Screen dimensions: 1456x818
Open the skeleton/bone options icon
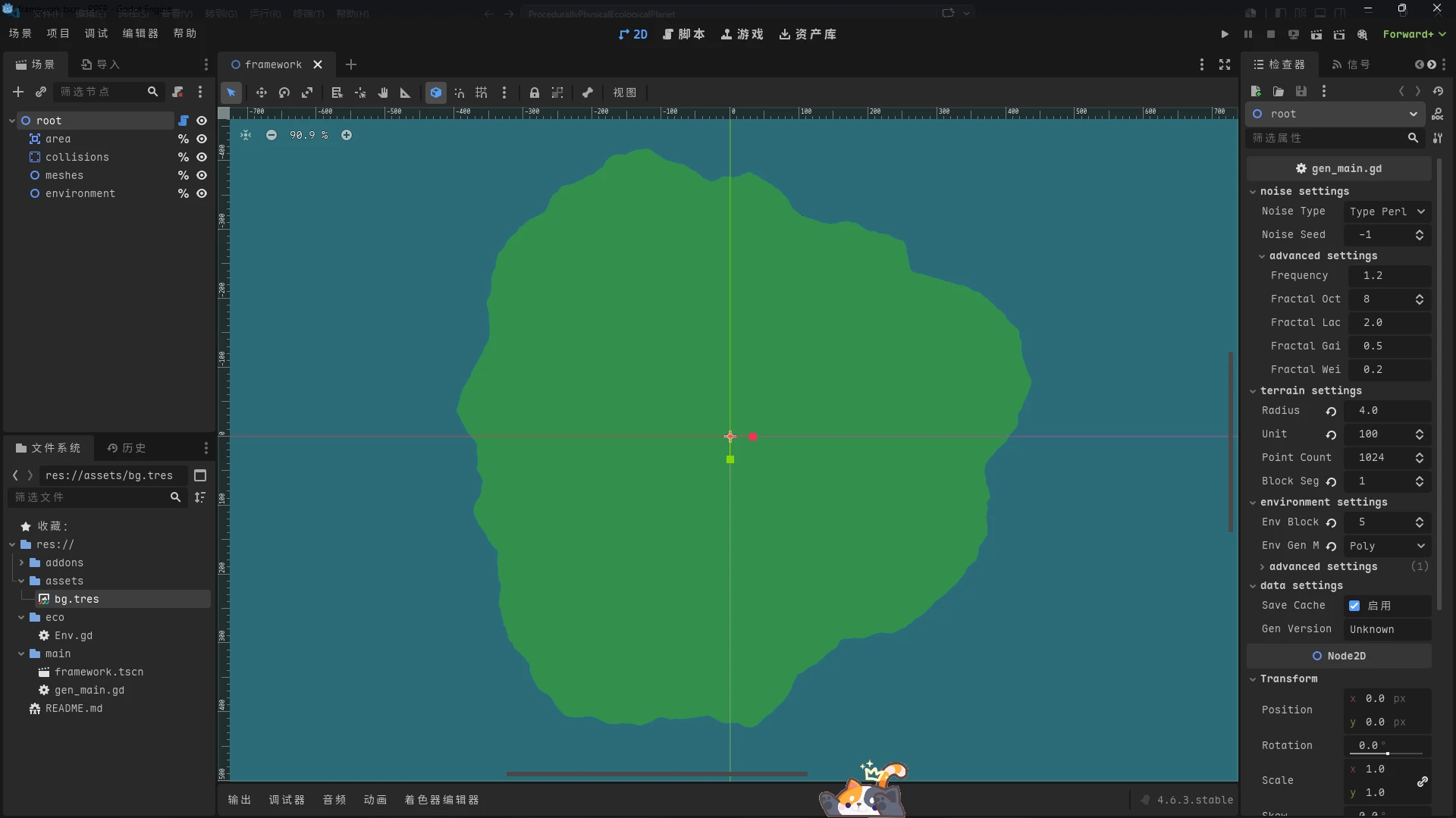tap(588, 92)
